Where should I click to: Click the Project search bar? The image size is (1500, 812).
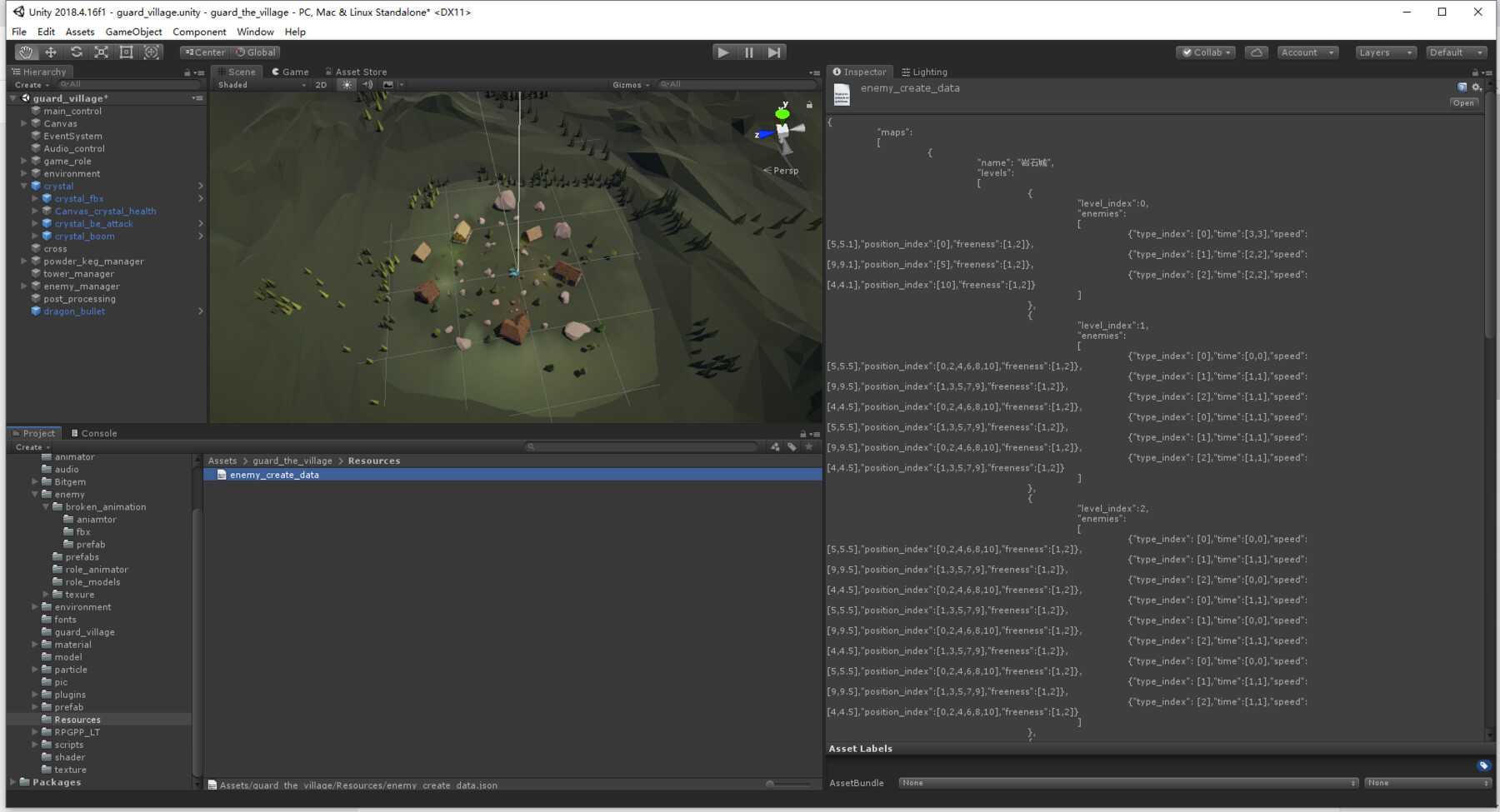point(642,447)
